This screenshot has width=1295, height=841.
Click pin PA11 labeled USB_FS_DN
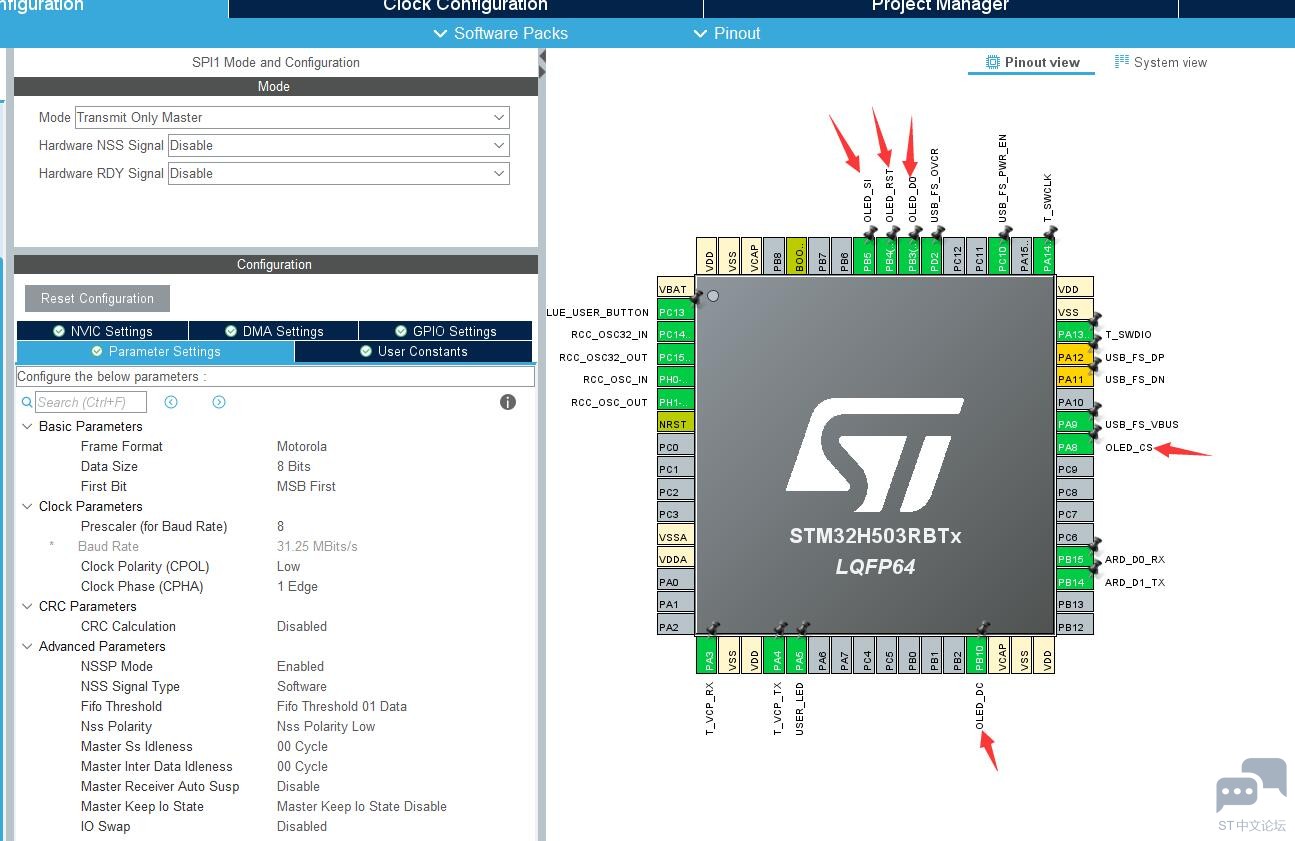[x=1075, y=379]
